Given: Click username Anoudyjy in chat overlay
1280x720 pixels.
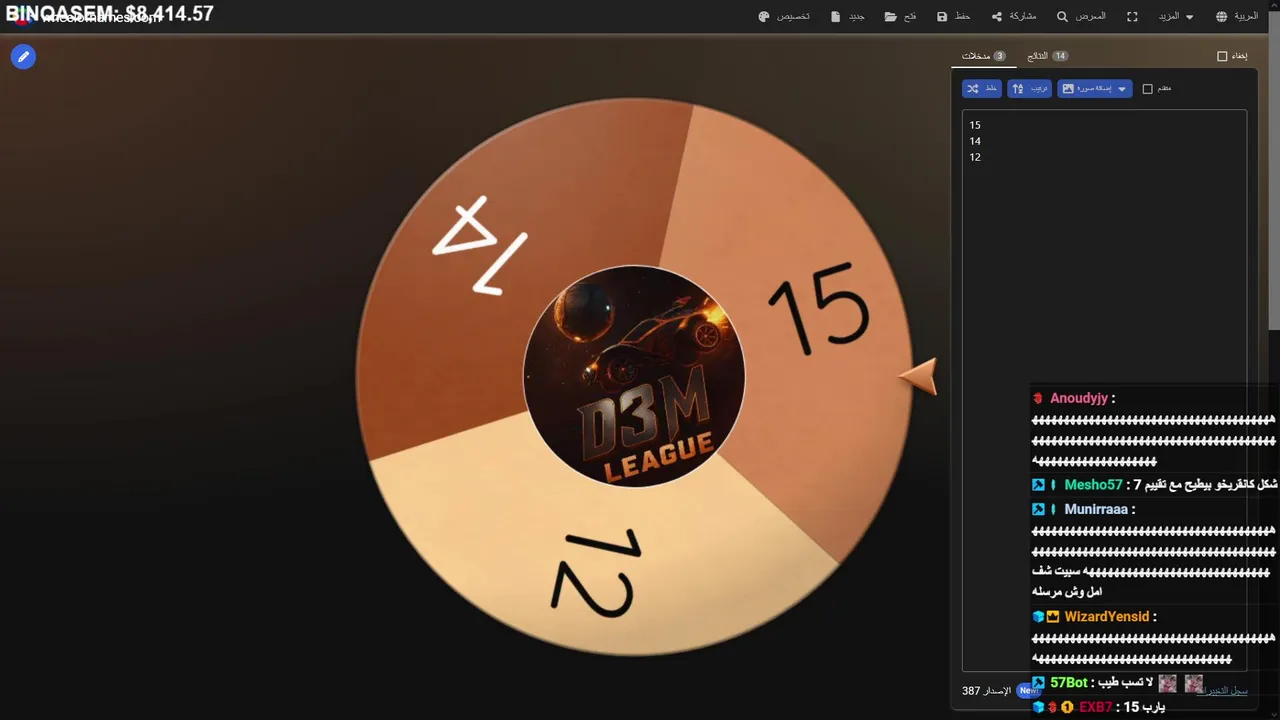Looking at the screenshot, I should click(x=1079, y=398).
